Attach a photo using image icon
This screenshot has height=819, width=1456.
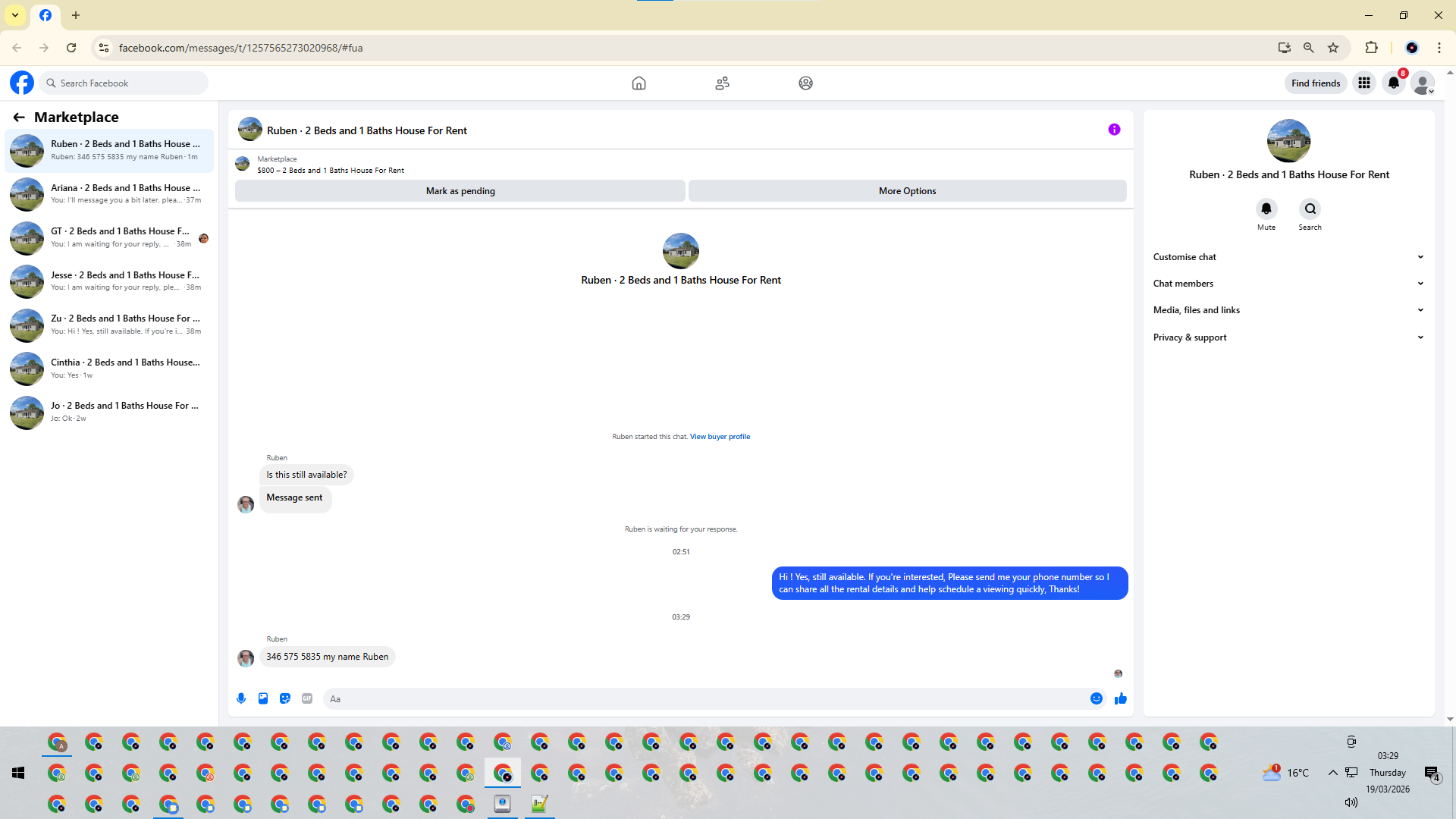[263, 698]
